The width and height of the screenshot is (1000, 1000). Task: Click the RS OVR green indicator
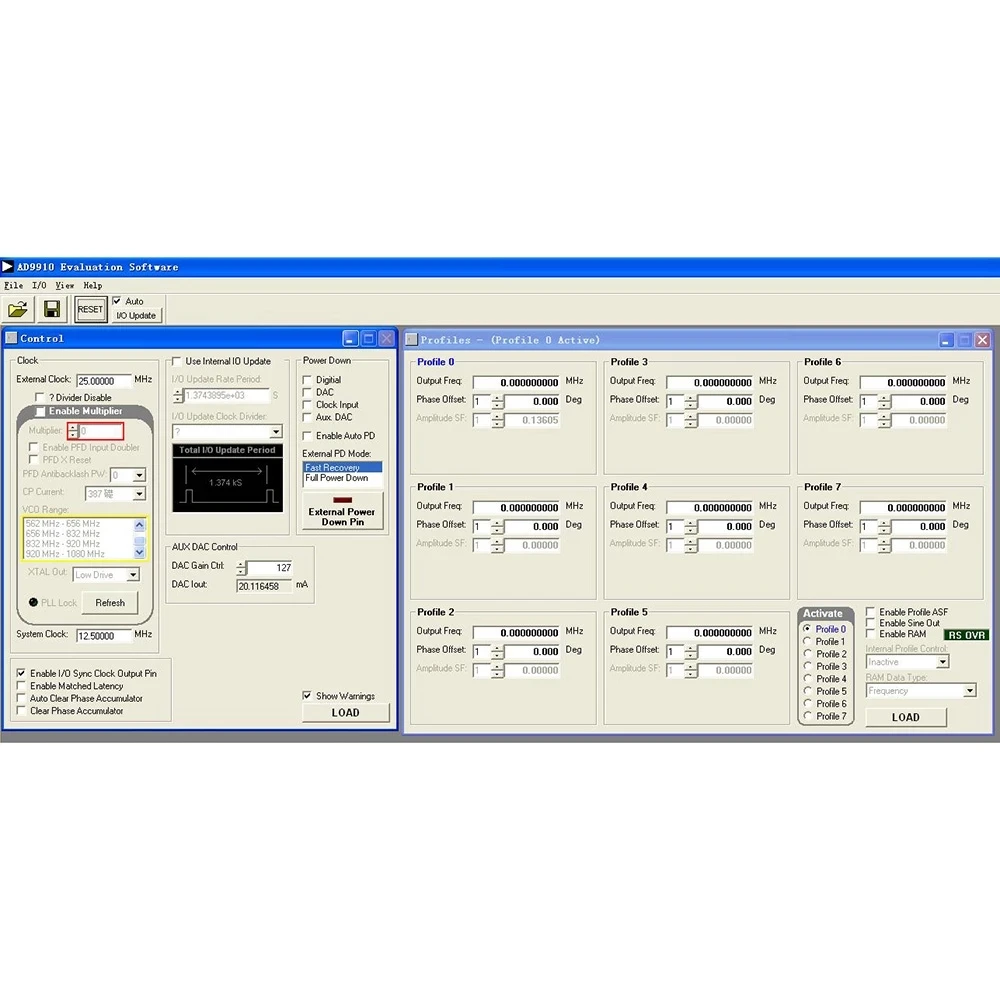(966, 635)
